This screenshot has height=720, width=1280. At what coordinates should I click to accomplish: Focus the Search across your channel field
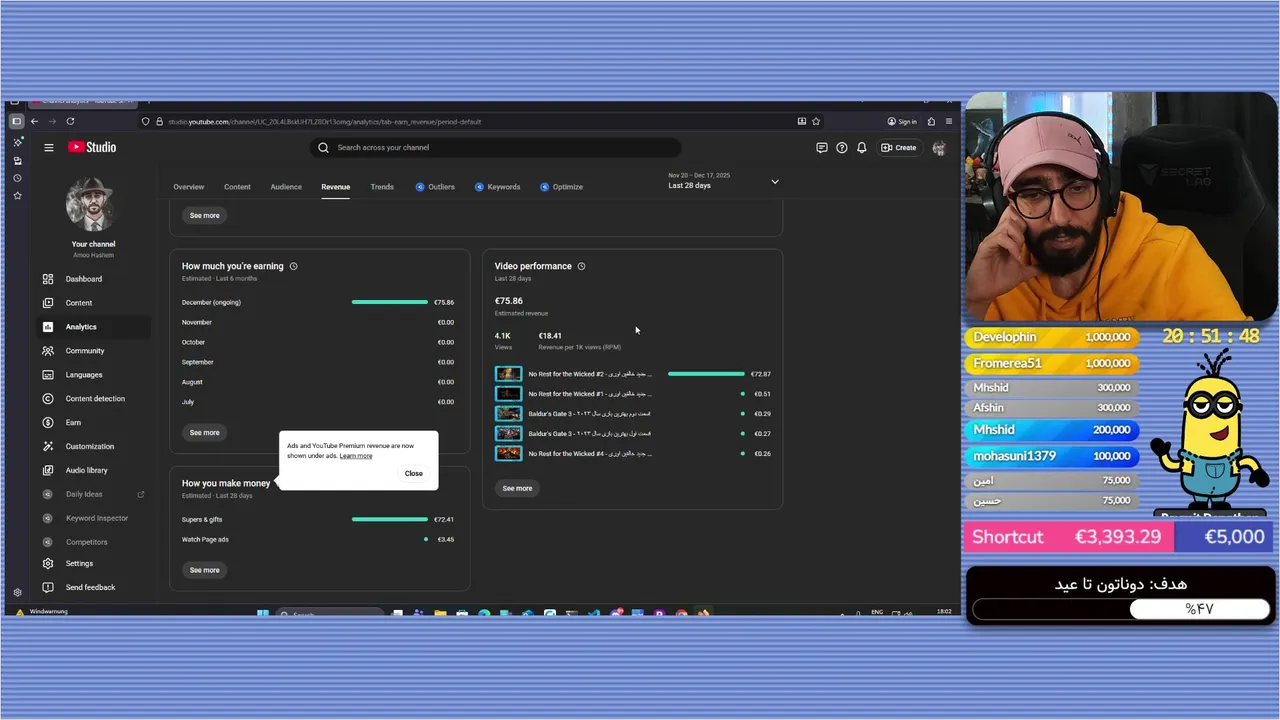tap(495, 147)
